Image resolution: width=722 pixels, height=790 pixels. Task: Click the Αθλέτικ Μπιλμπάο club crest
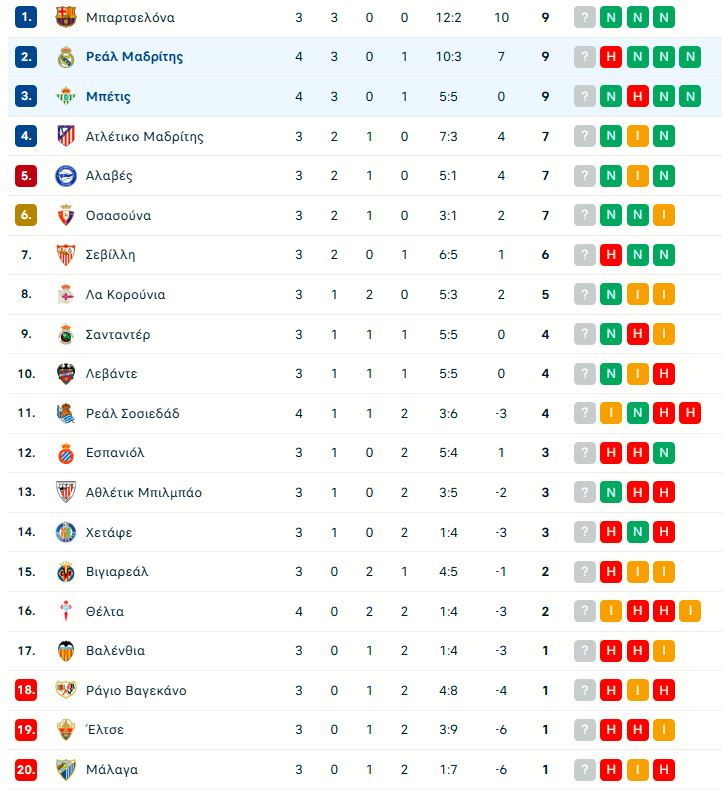(x=65, y=492)
